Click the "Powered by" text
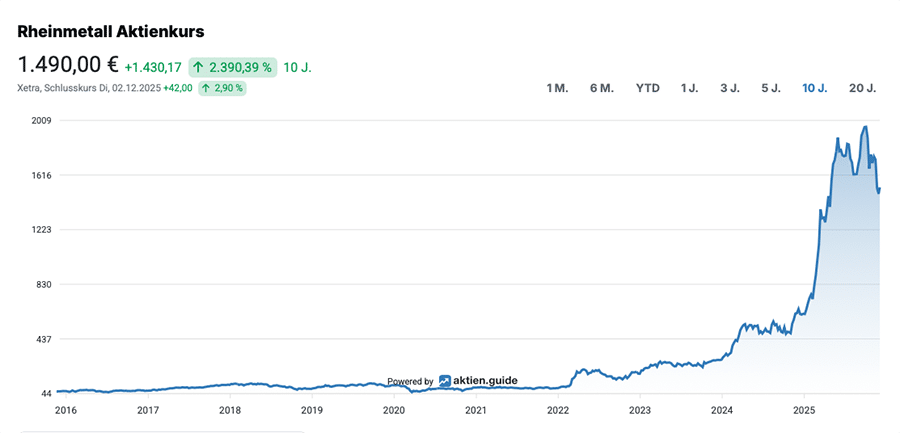 click(410, 381)
